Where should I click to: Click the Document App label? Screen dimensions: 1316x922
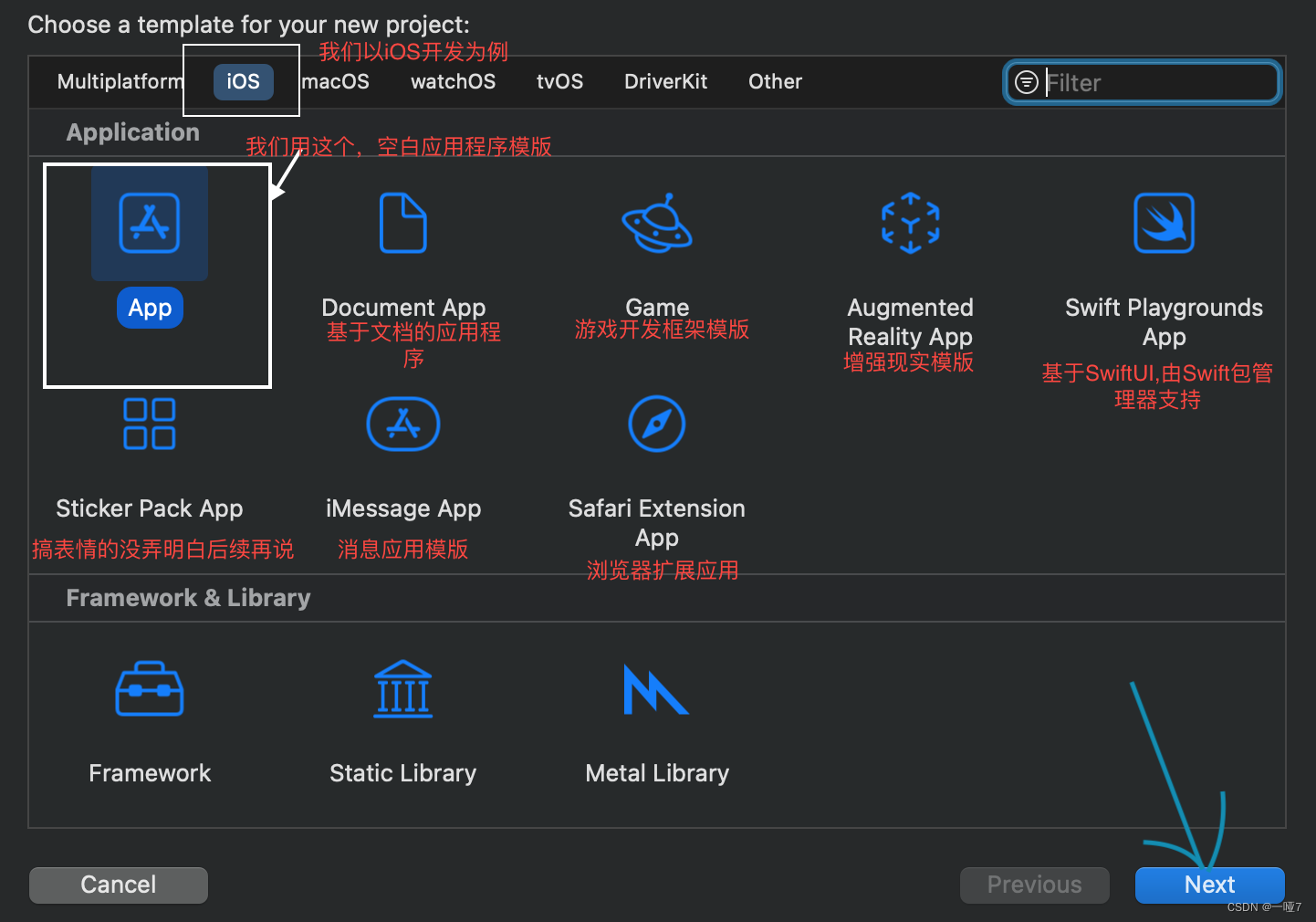pyautogui.click(x=403, y=308)
